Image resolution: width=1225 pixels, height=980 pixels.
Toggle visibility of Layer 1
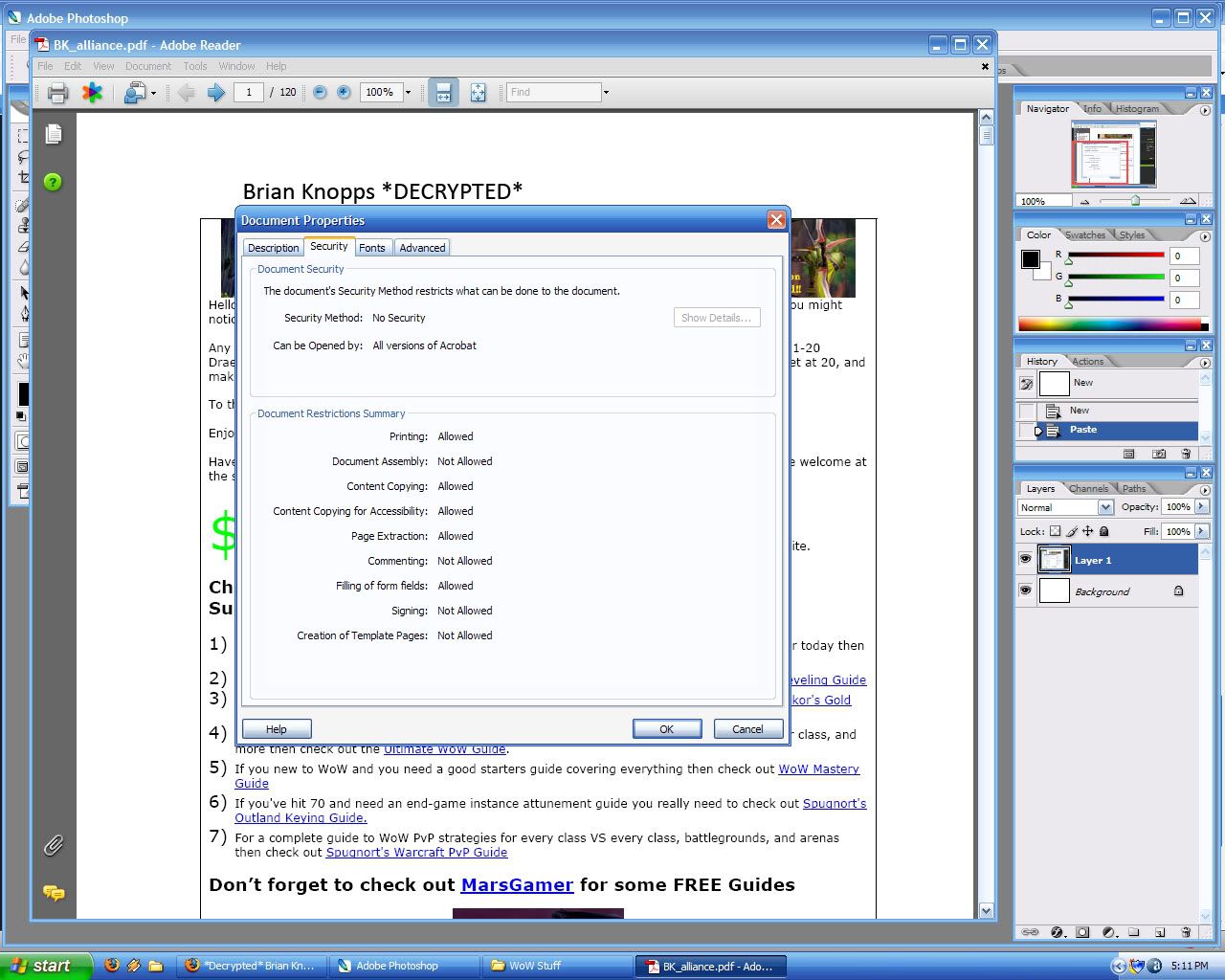[x=1026, y=559]
